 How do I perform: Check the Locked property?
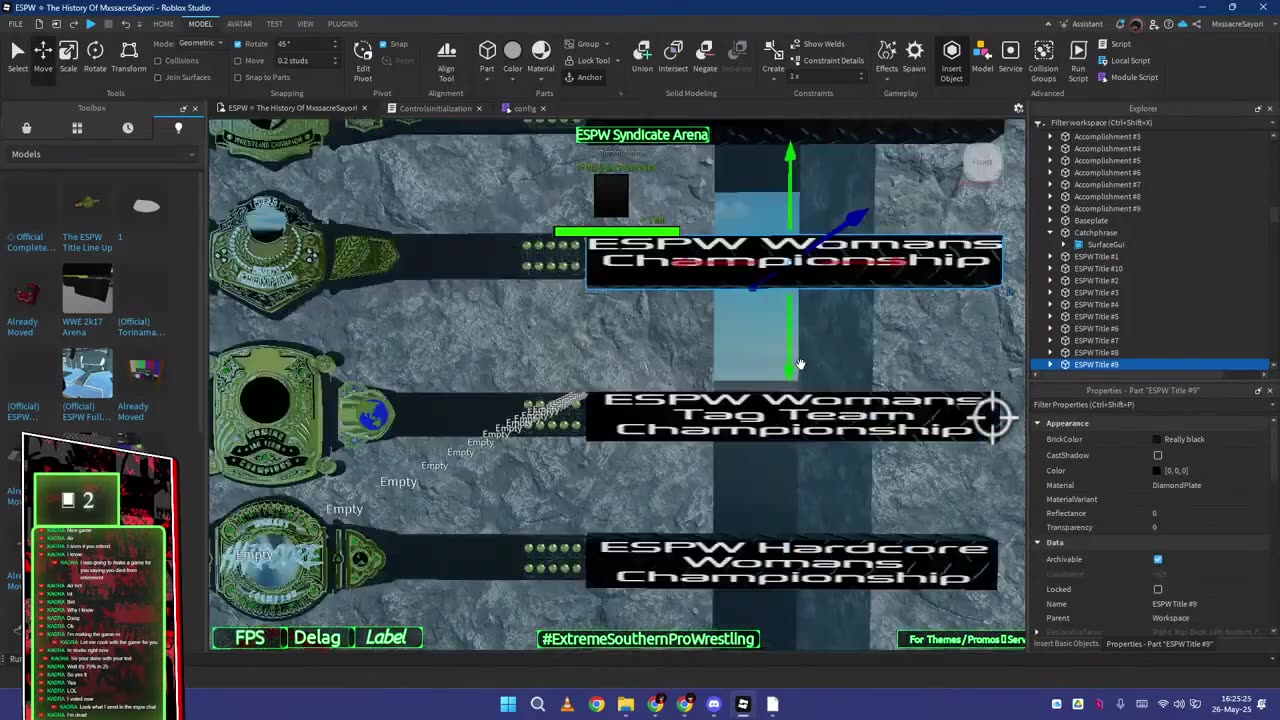1158,589
